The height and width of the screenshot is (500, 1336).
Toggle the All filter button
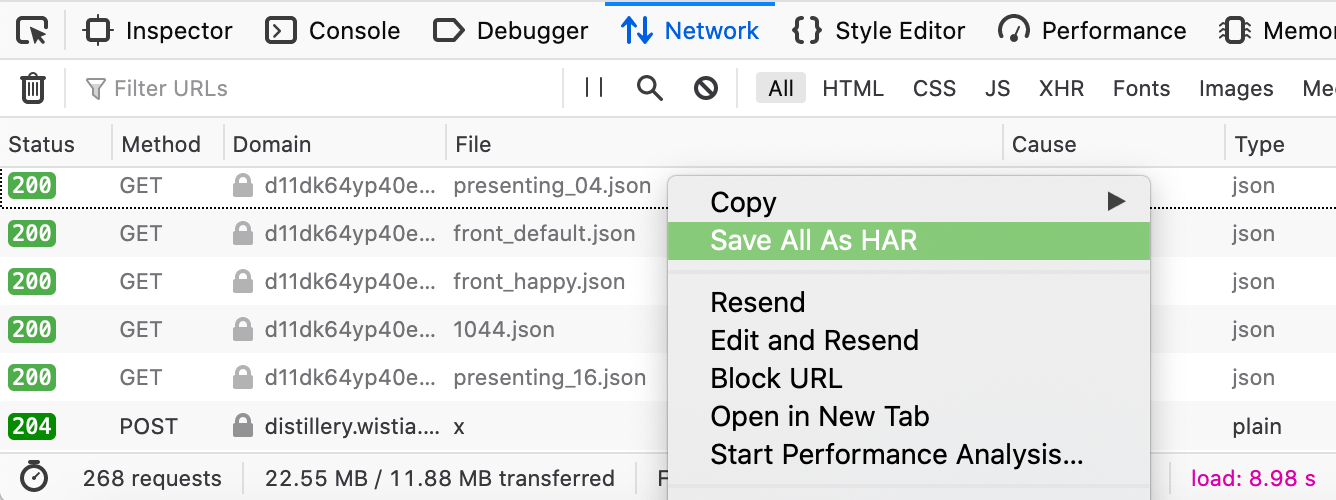(780, 89)
